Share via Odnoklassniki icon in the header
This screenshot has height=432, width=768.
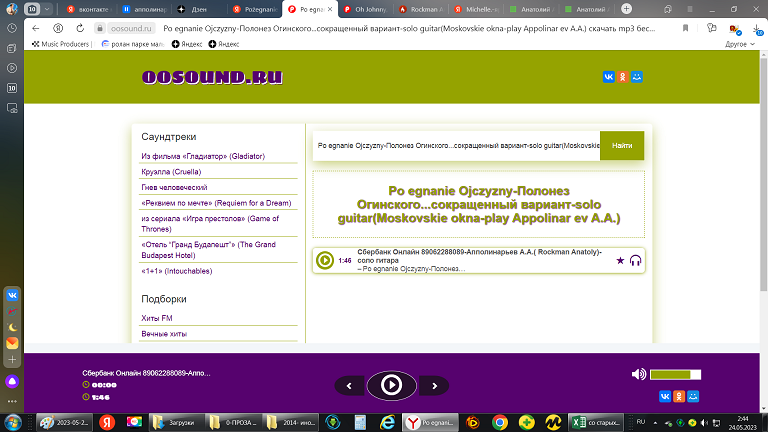pos(623,77)
